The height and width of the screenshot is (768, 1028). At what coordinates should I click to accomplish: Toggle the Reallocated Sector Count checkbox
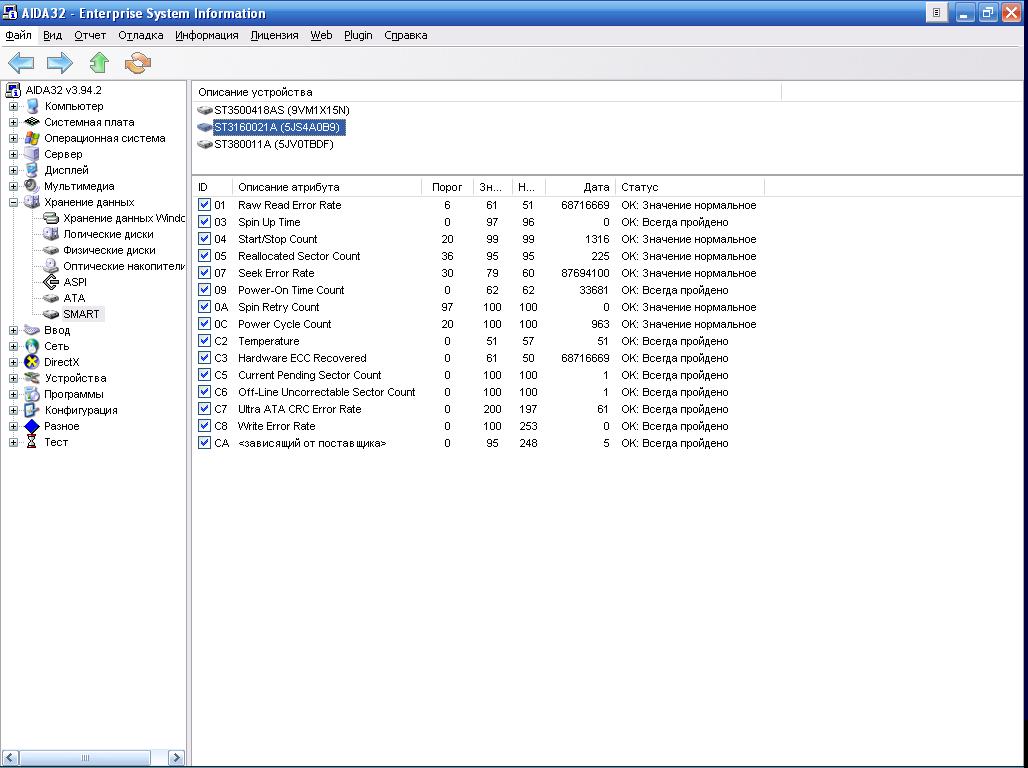205,256
